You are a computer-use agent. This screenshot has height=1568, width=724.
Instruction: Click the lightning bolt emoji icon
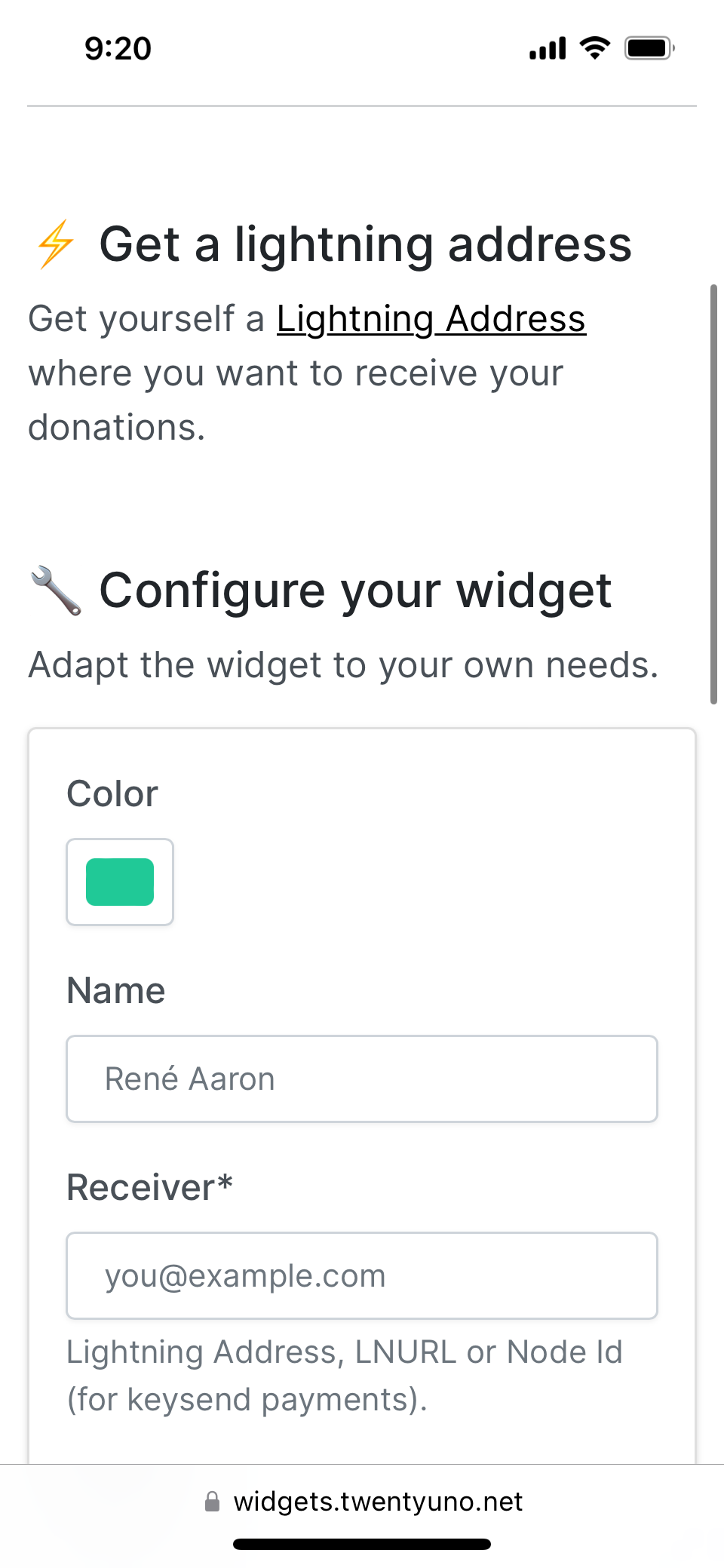(56, 244)
